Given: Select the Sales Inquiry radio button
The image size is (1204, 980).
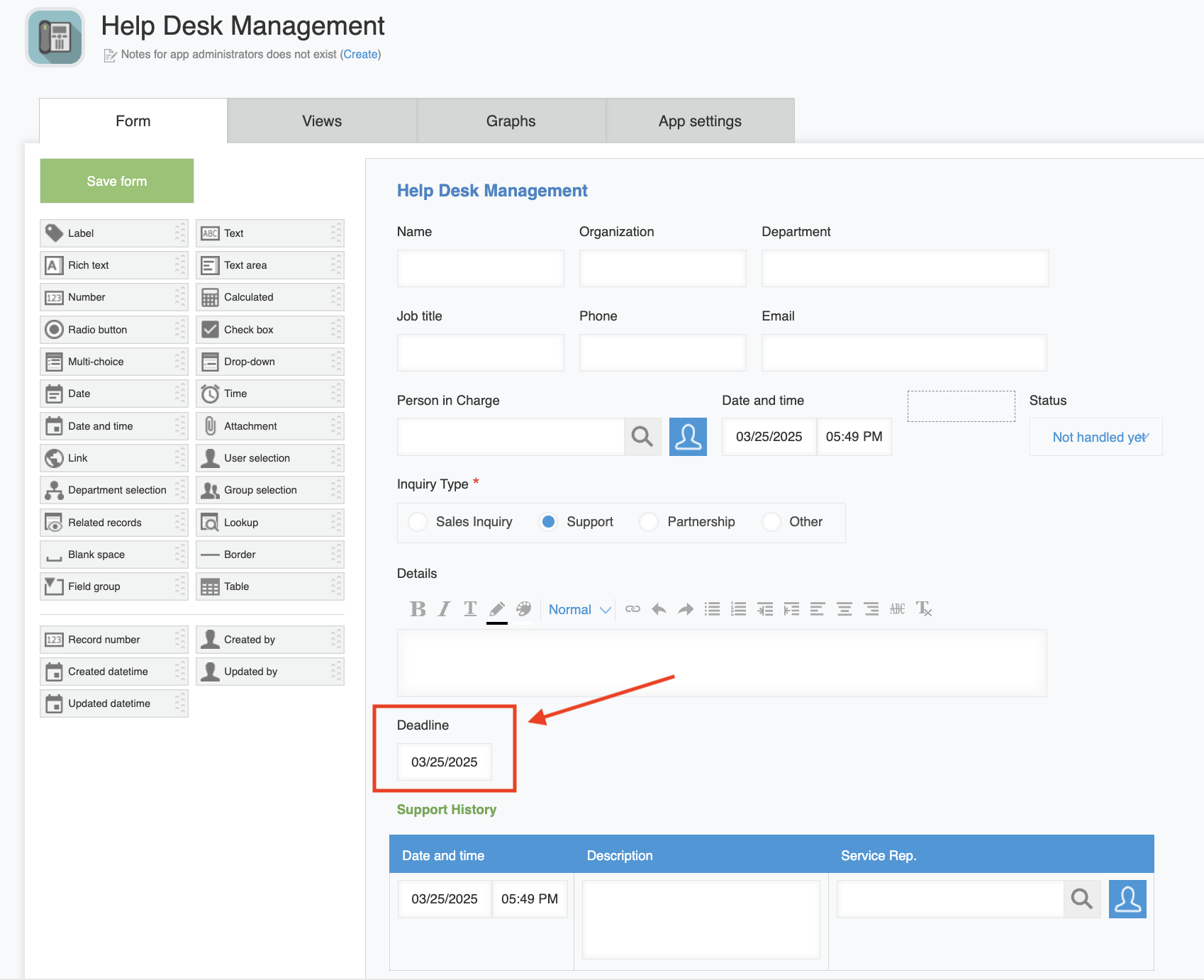Looking at the screenshot, I should click(418, 522).
